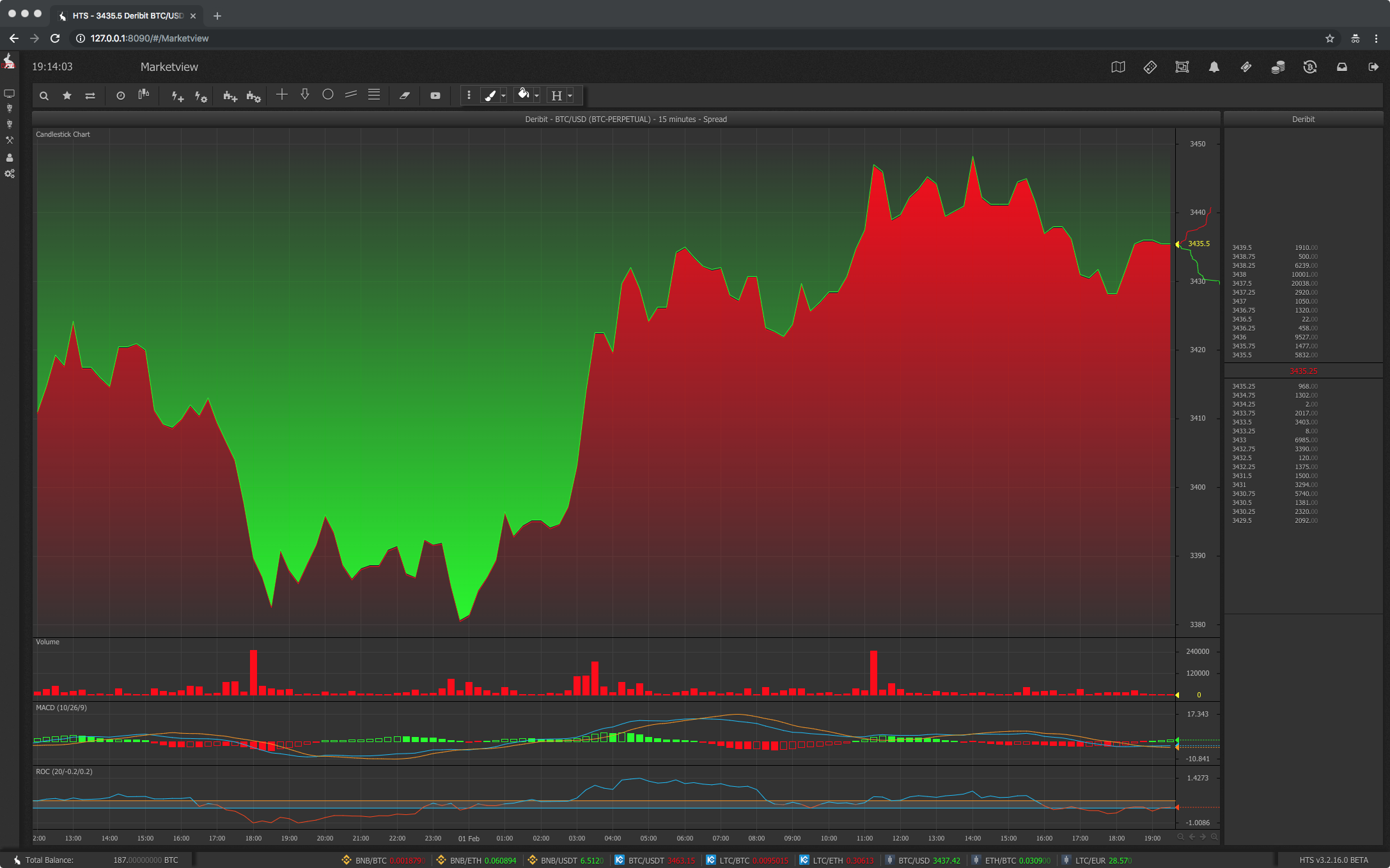Open the monitor dashboard sidebar icon

10,93
